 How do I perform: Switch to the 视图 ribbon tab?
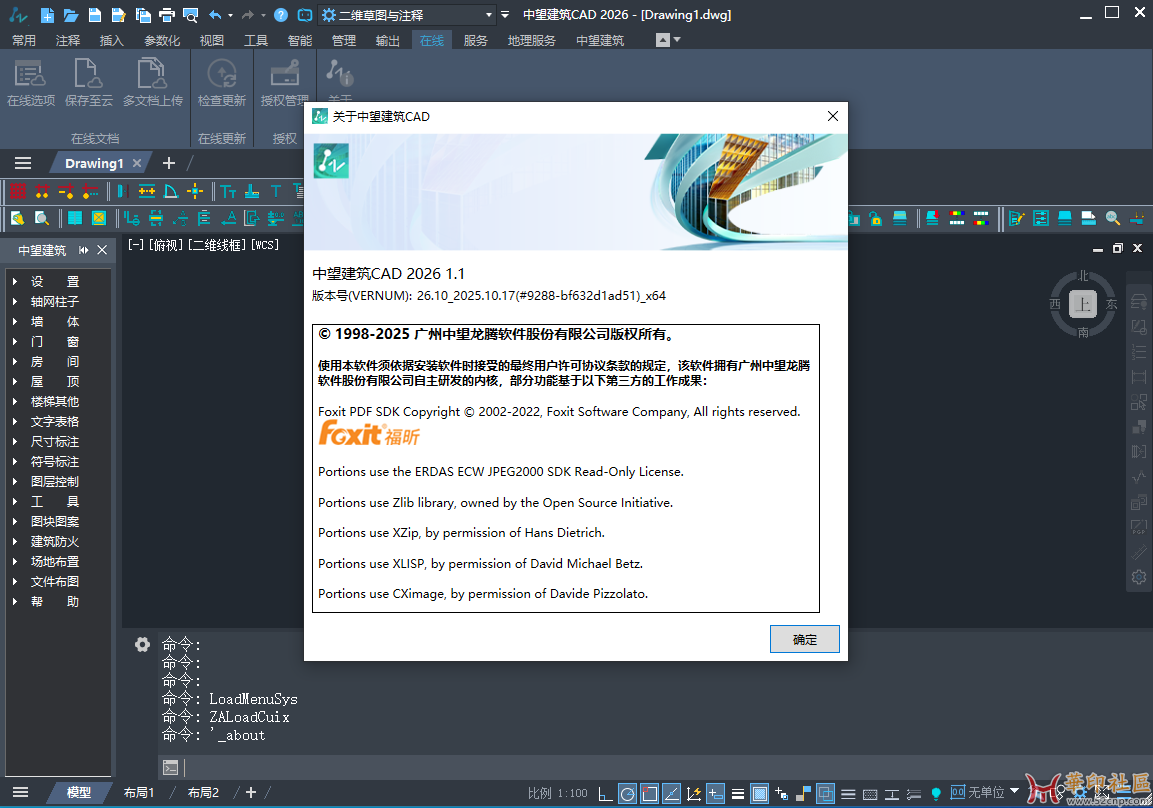pyautogui.click(x=212, y=40)
